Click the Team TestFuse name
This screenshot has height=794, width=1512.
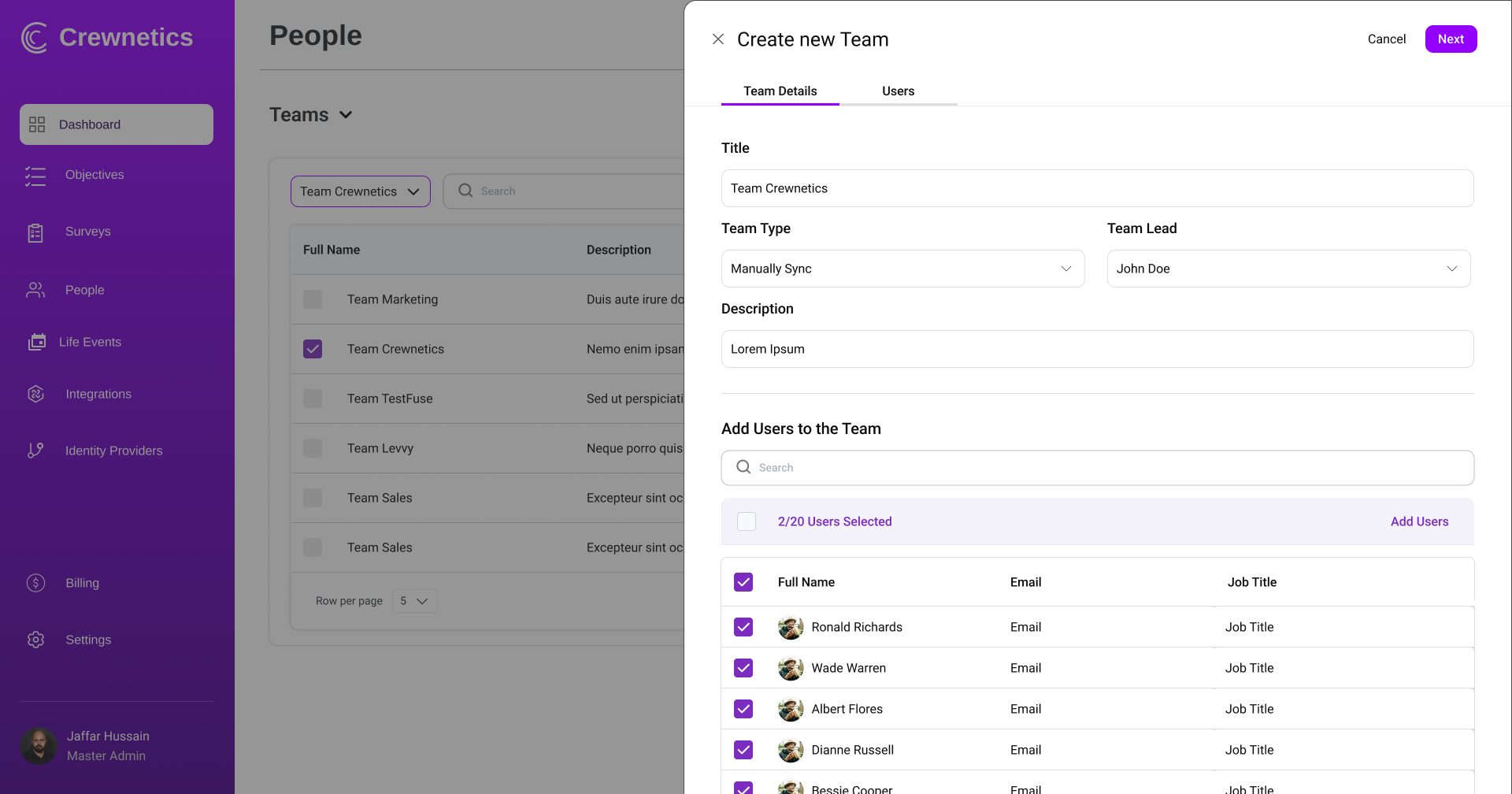coord(390,399)
